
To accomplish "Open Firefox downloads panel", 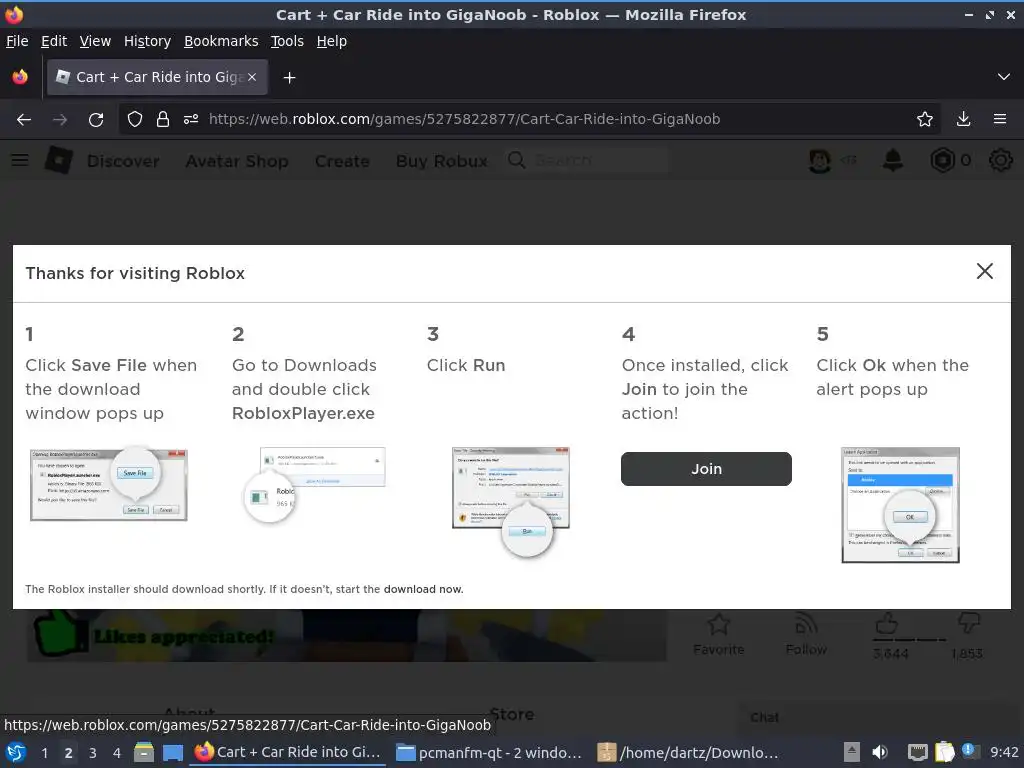I will pos(963,120).
